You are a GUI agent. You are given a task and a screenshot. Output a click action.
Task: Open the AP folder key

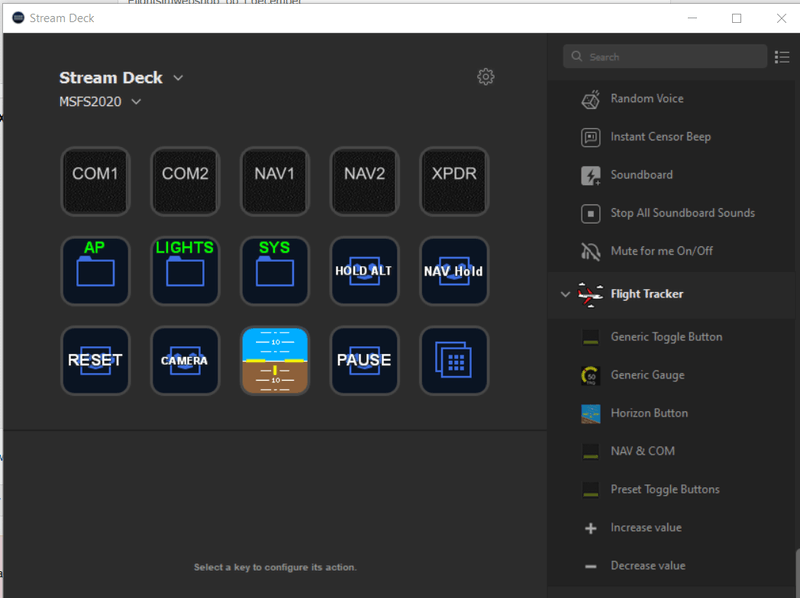click(x=95, y=271)
